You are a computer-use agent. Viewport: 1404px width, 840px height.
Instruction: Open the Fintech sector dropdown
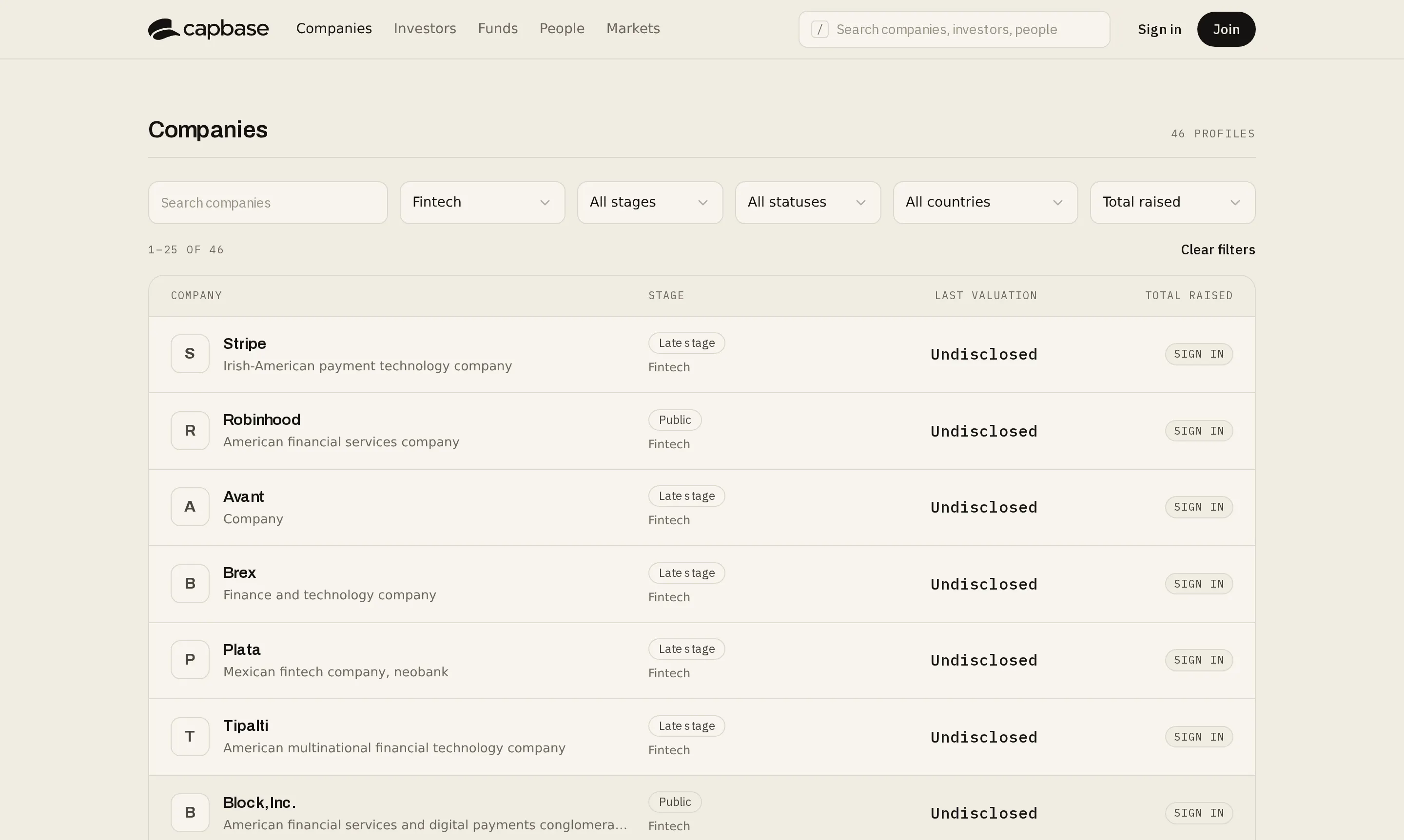coord(482,203)
